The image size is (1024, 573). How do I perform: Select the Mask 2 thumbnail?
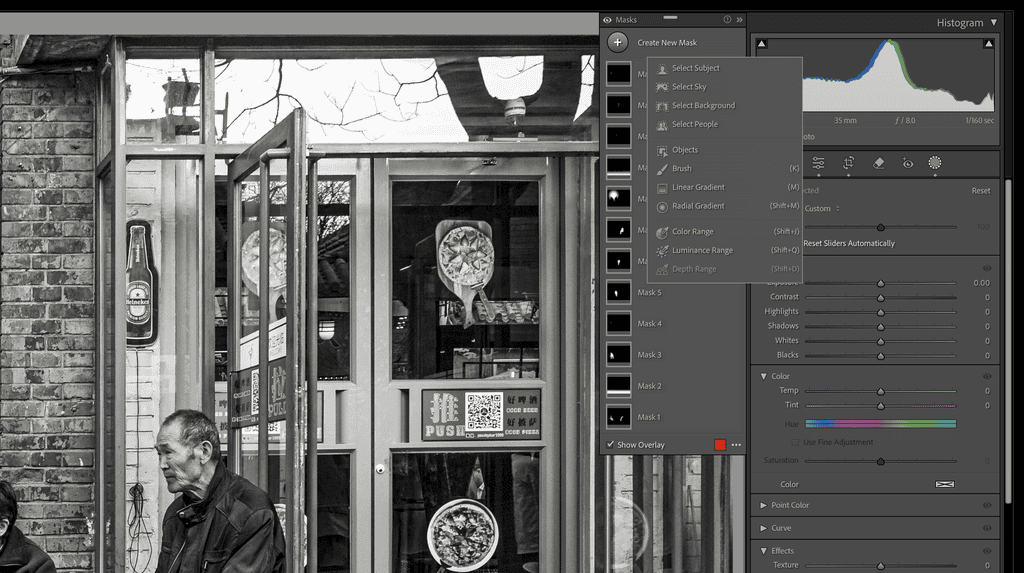pyautogui.click(x=618, y=385)
